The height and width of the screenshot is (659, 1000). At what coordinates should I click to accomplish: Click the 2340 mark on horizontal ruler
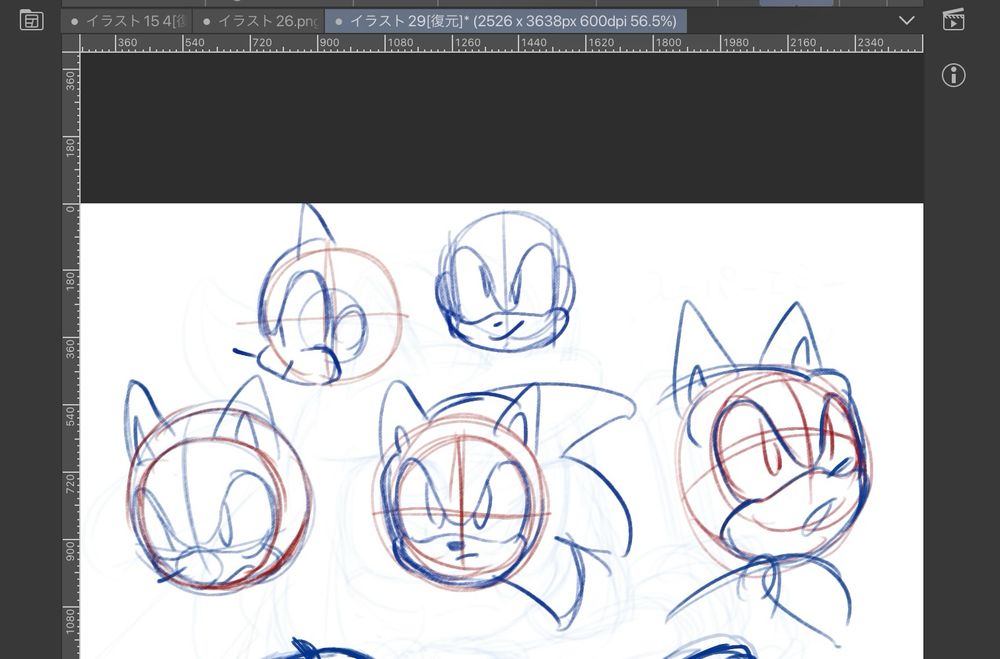(870, 43)
